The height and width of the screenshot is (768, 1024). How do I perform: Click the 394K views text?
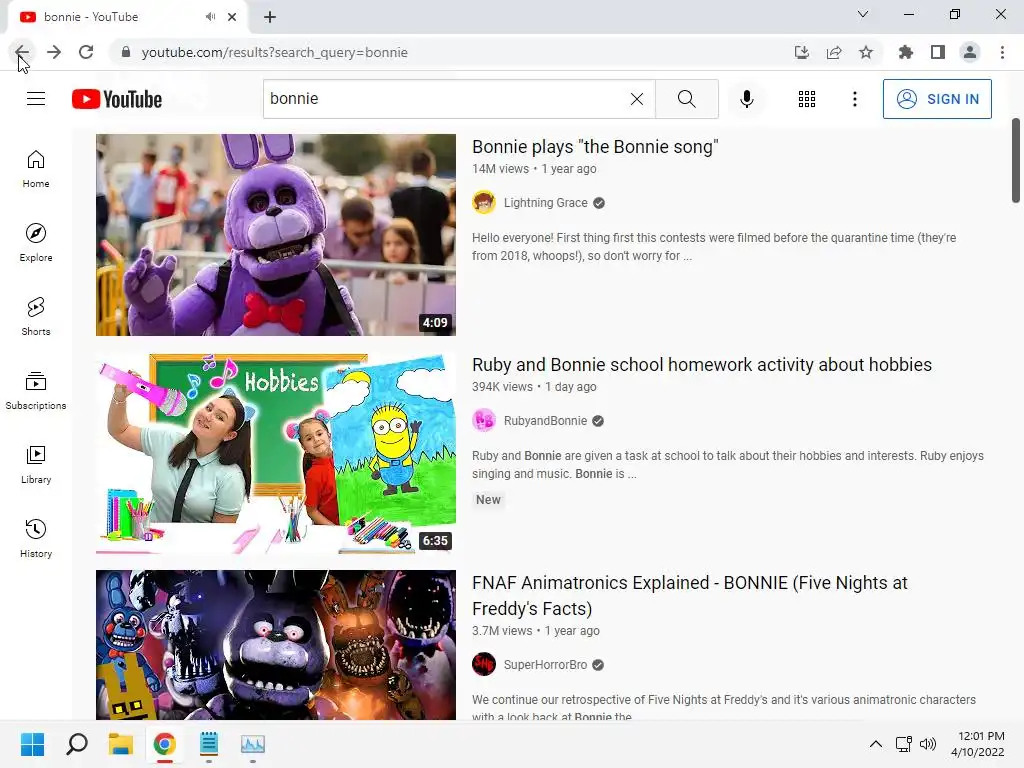pos(502,387)
